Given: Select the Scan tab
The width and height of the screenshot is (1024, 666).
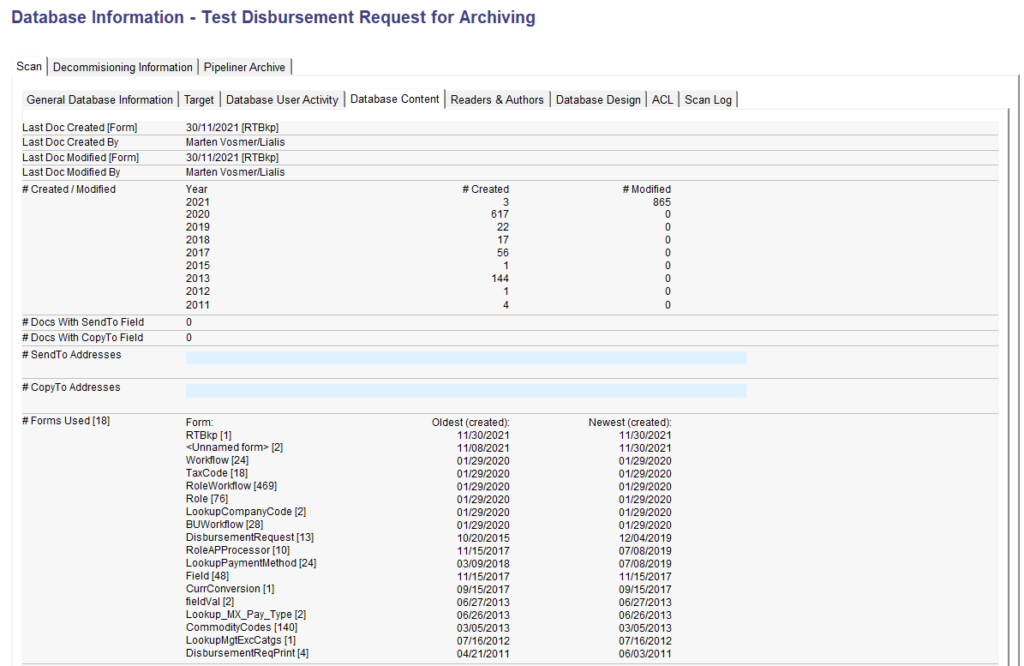Looking at the screenshot, I should (28, 66).
